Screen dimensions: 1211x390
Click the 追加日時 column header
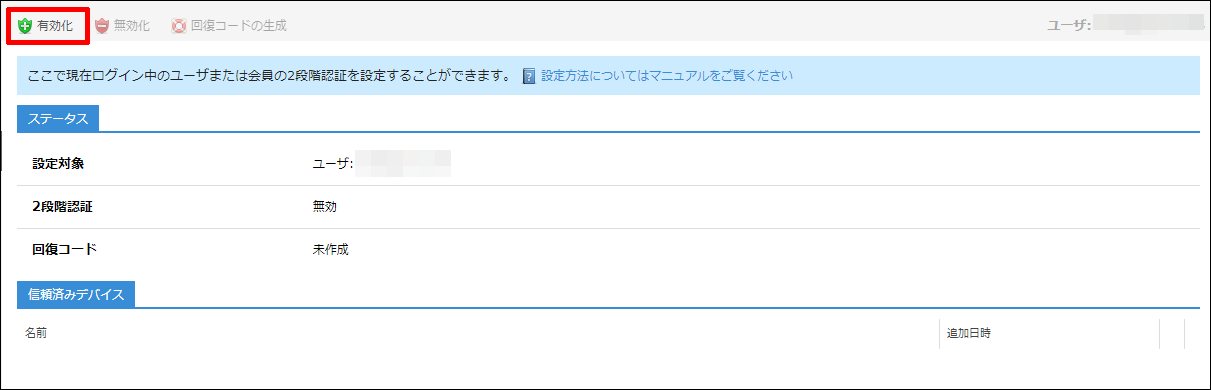coord(968,333)
